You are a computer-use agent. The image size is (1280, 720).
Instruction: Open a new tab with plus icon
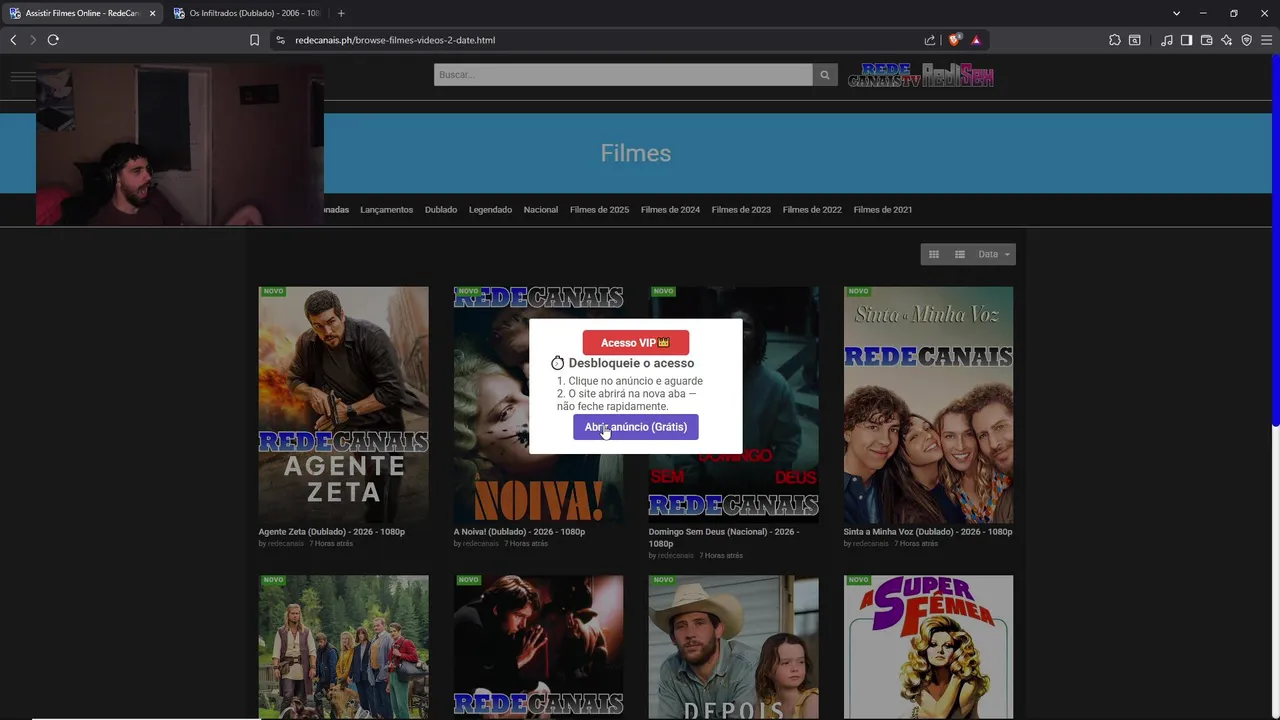341,13
